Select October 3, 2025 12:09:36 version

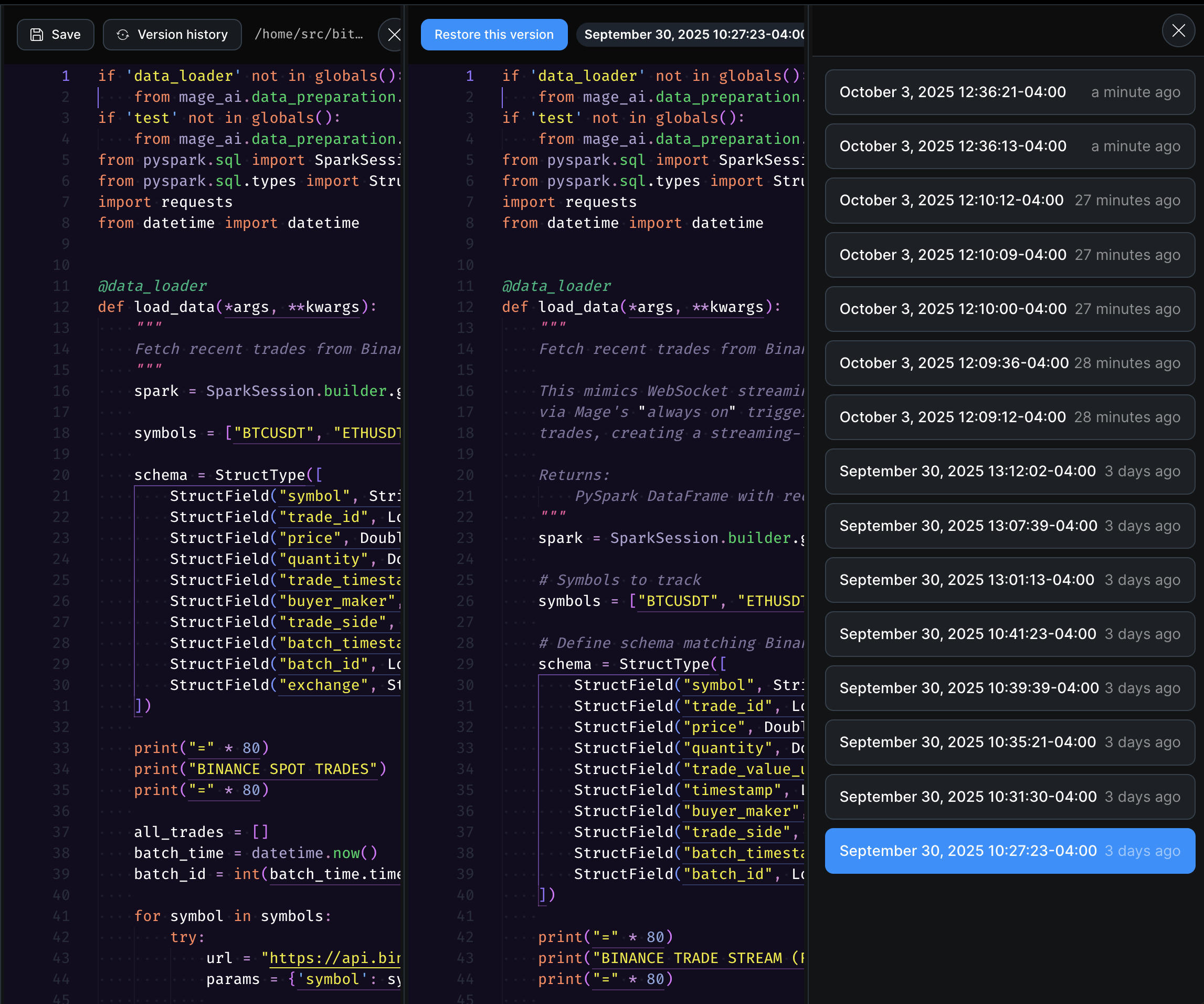tap(1009, 363)
